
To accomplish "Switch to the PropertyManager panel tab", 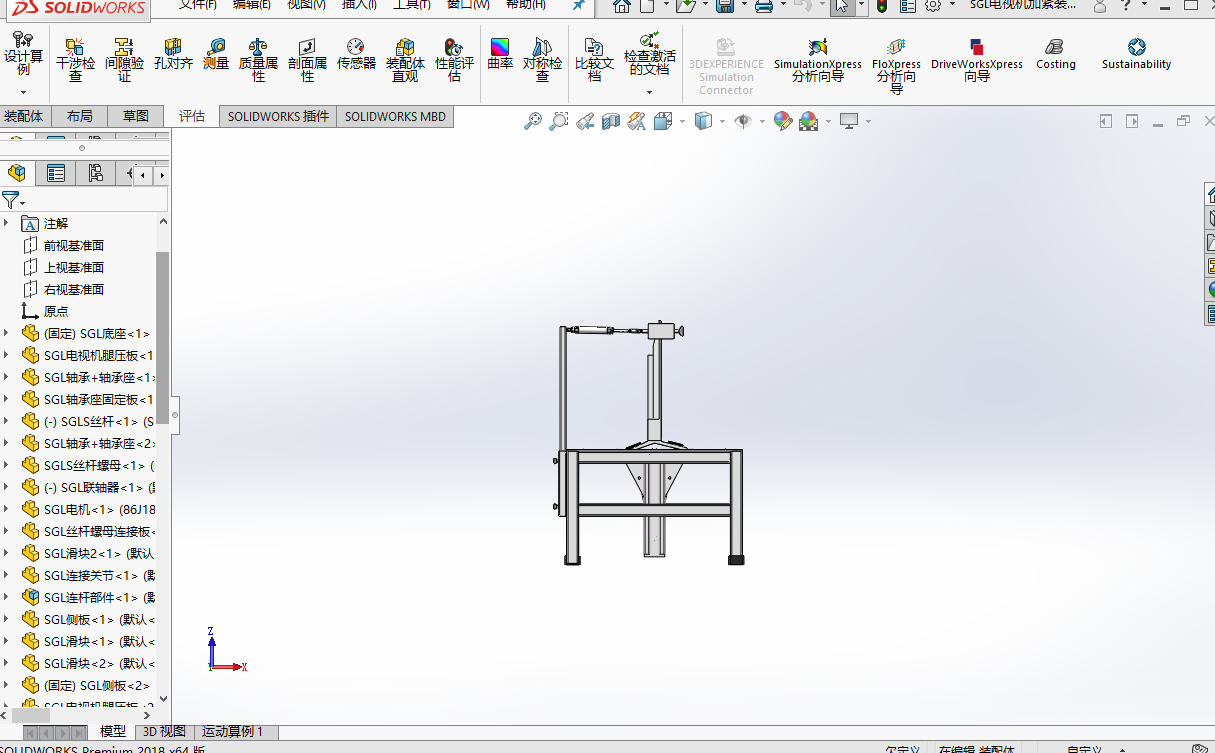I will coord(56,174).
